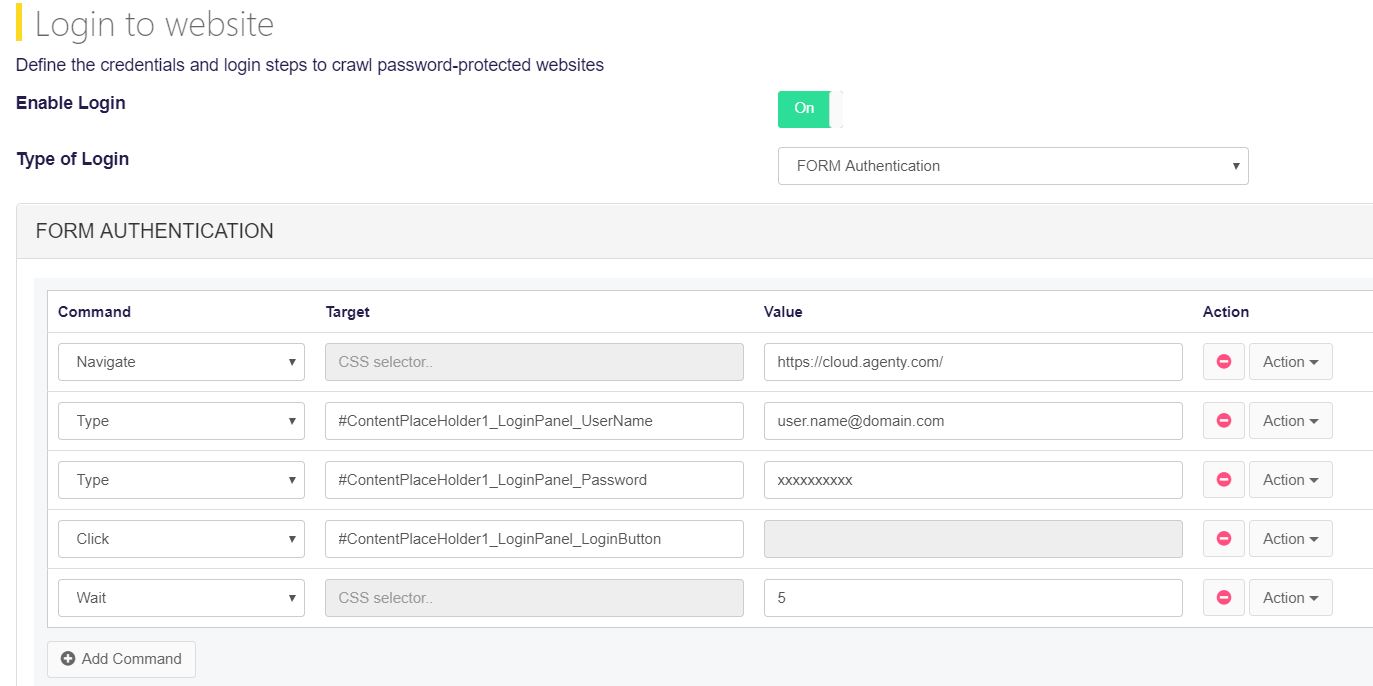The height and width of the screenshot is (686, 1373).
Task: Edit the LoginPanel_Password target field
Action: pos(534,480)
